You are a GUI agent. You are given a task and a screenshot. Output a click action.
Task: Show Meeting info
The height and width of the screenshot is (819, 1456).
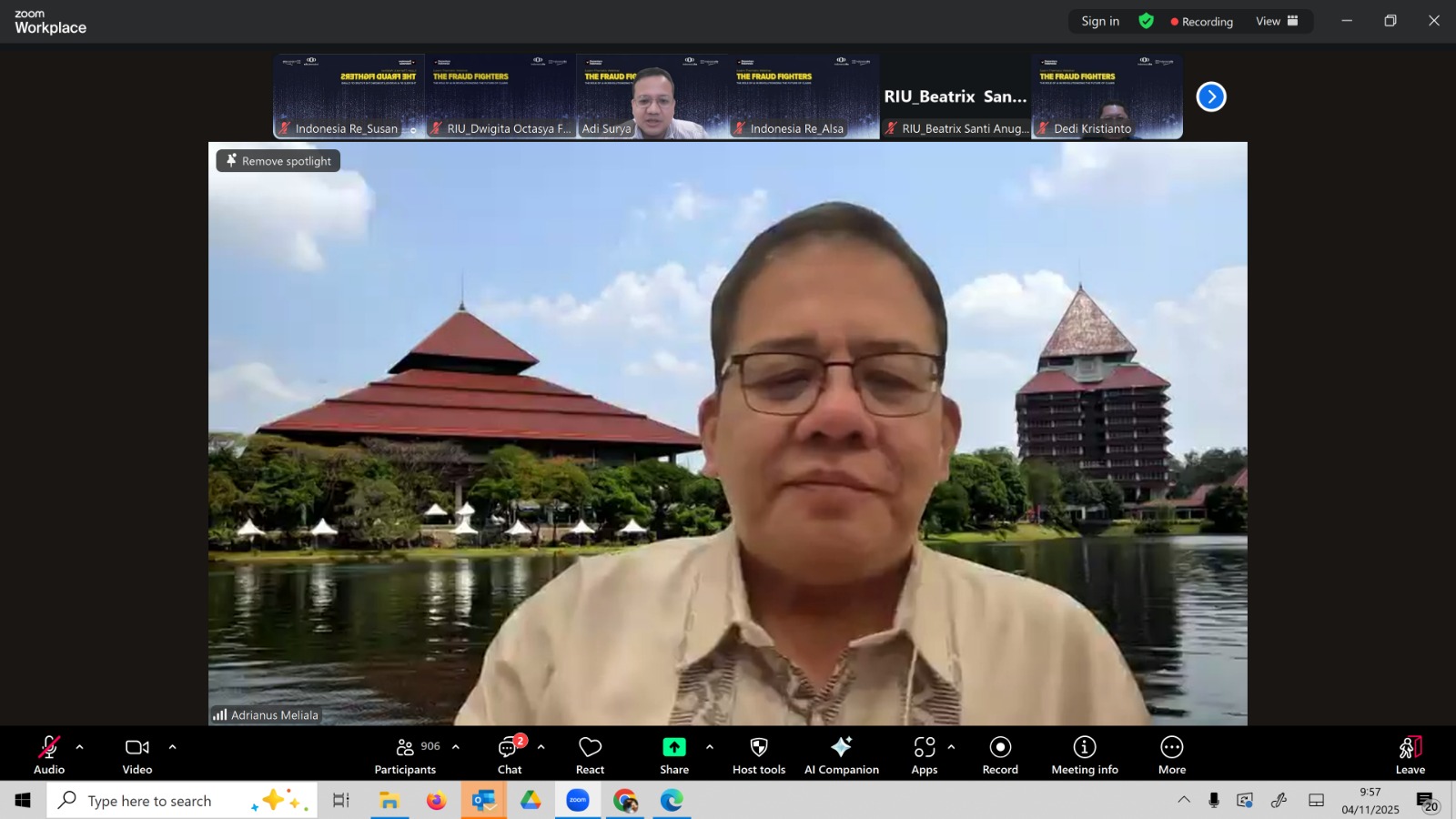pyautogui.click(x=1084, y=754)
